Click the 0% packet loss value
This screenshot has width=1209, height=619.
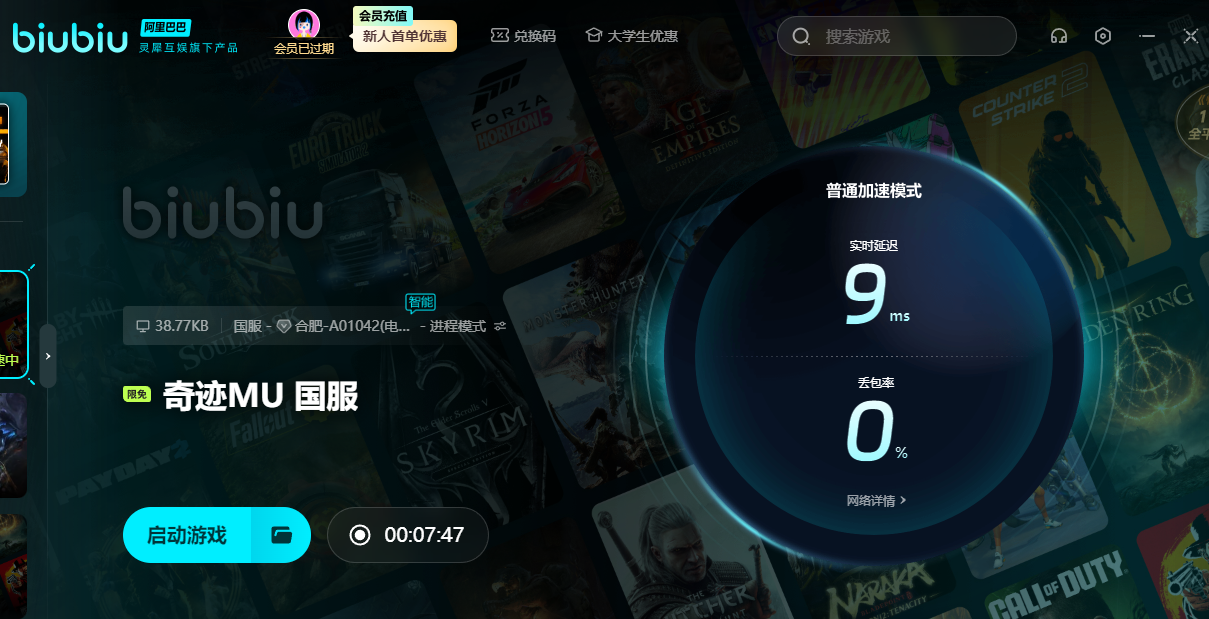tap(876, 432)
